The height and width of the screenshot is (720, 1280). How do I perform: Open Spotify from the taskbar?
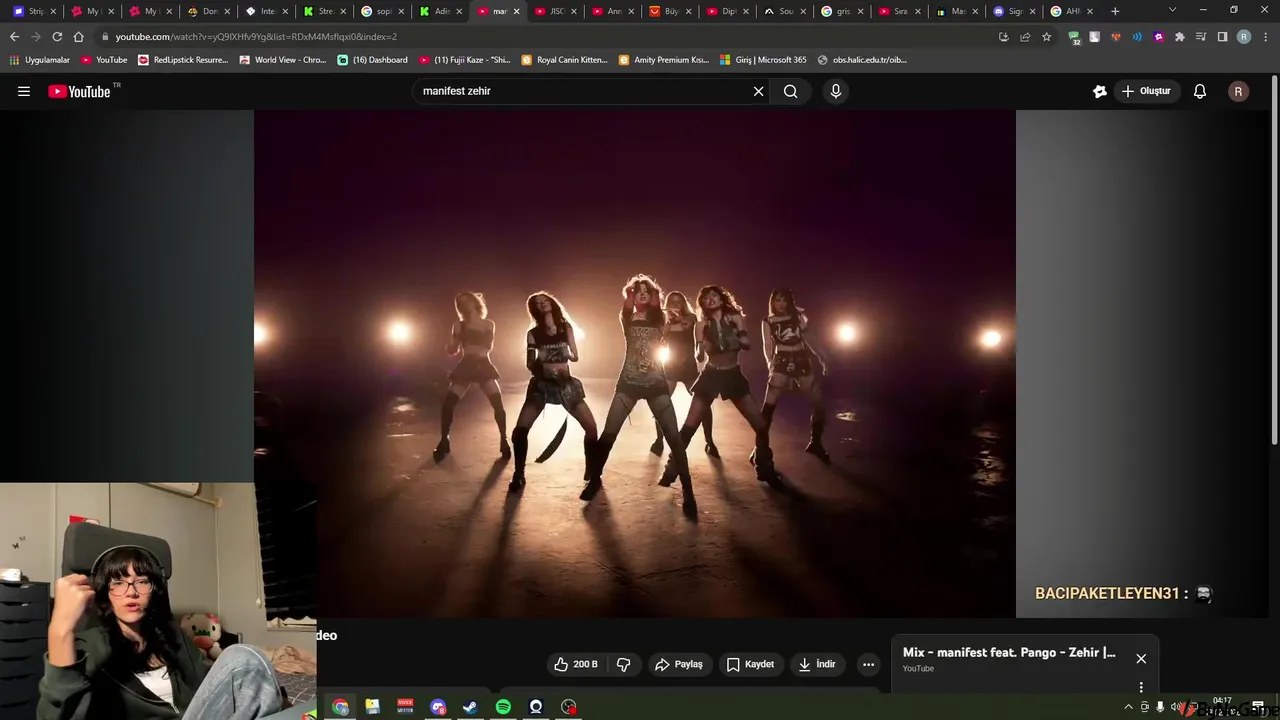[503, 707]
